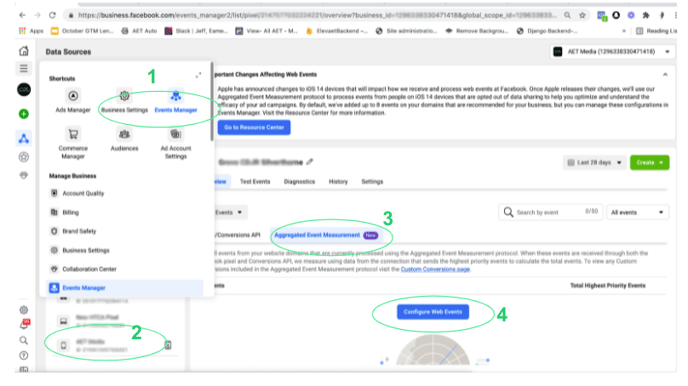Select the Conversions API tab
The image size is (688, 386).
point(237,235)
